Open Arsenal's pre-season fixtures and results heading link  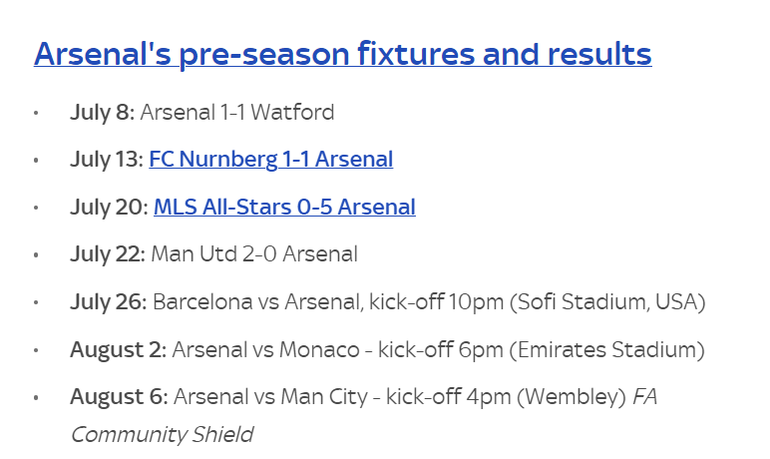click(342, 54)
